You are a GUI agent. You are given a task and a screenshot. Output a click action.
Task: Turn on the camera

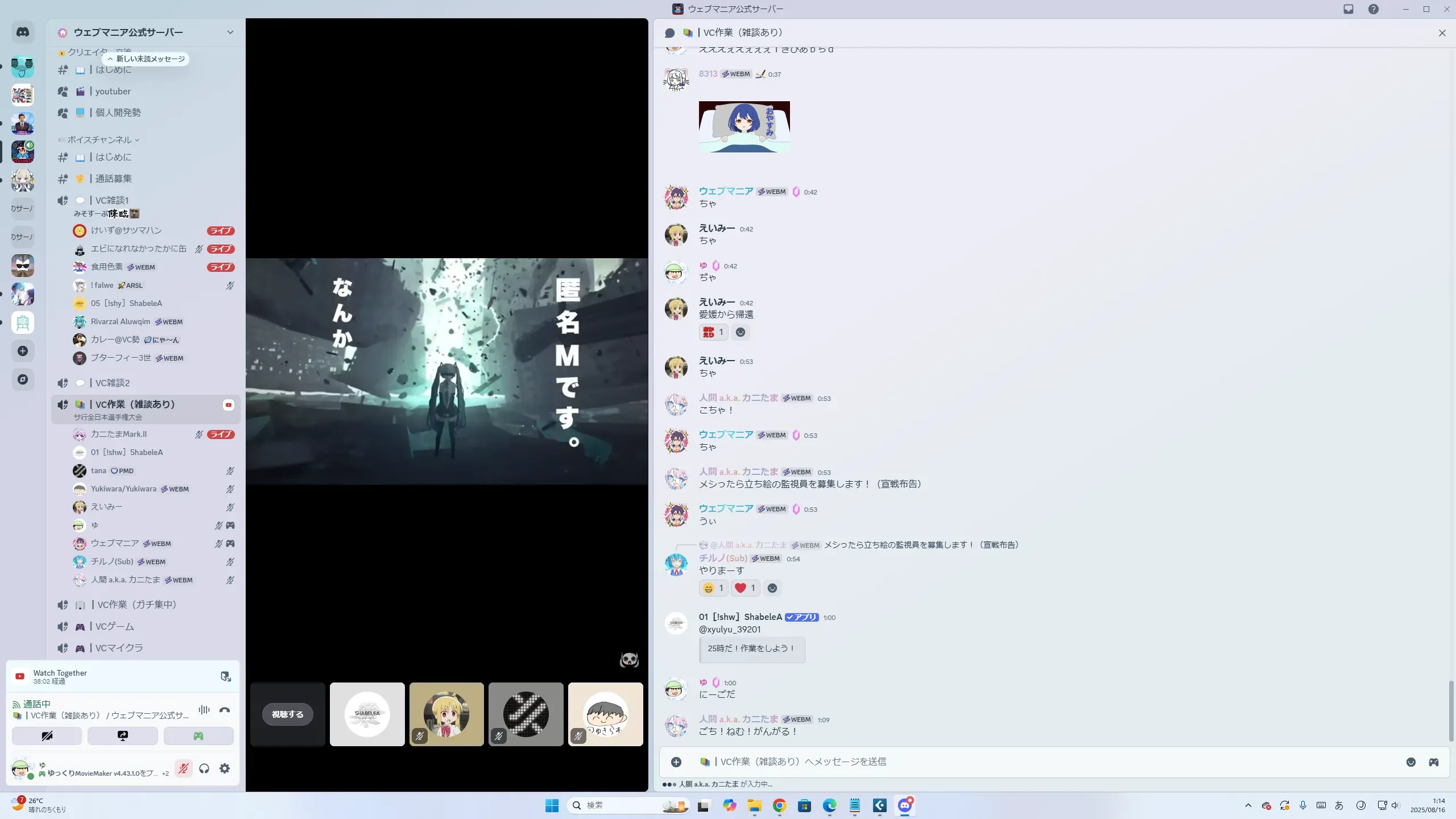point(47,736)
